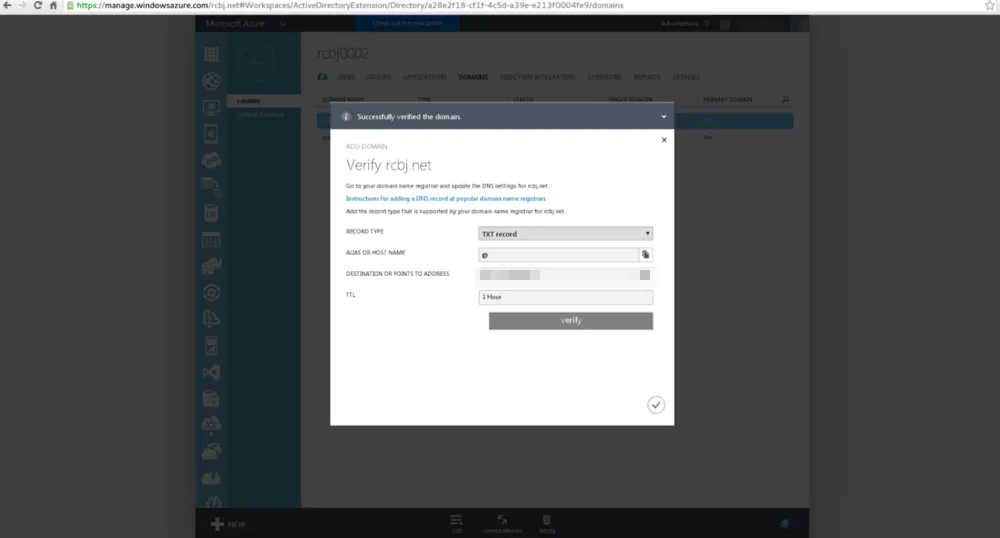1000x538 pixels.
Task: Reload the page with the browser refresh button
Action: (x=38, y=6)
